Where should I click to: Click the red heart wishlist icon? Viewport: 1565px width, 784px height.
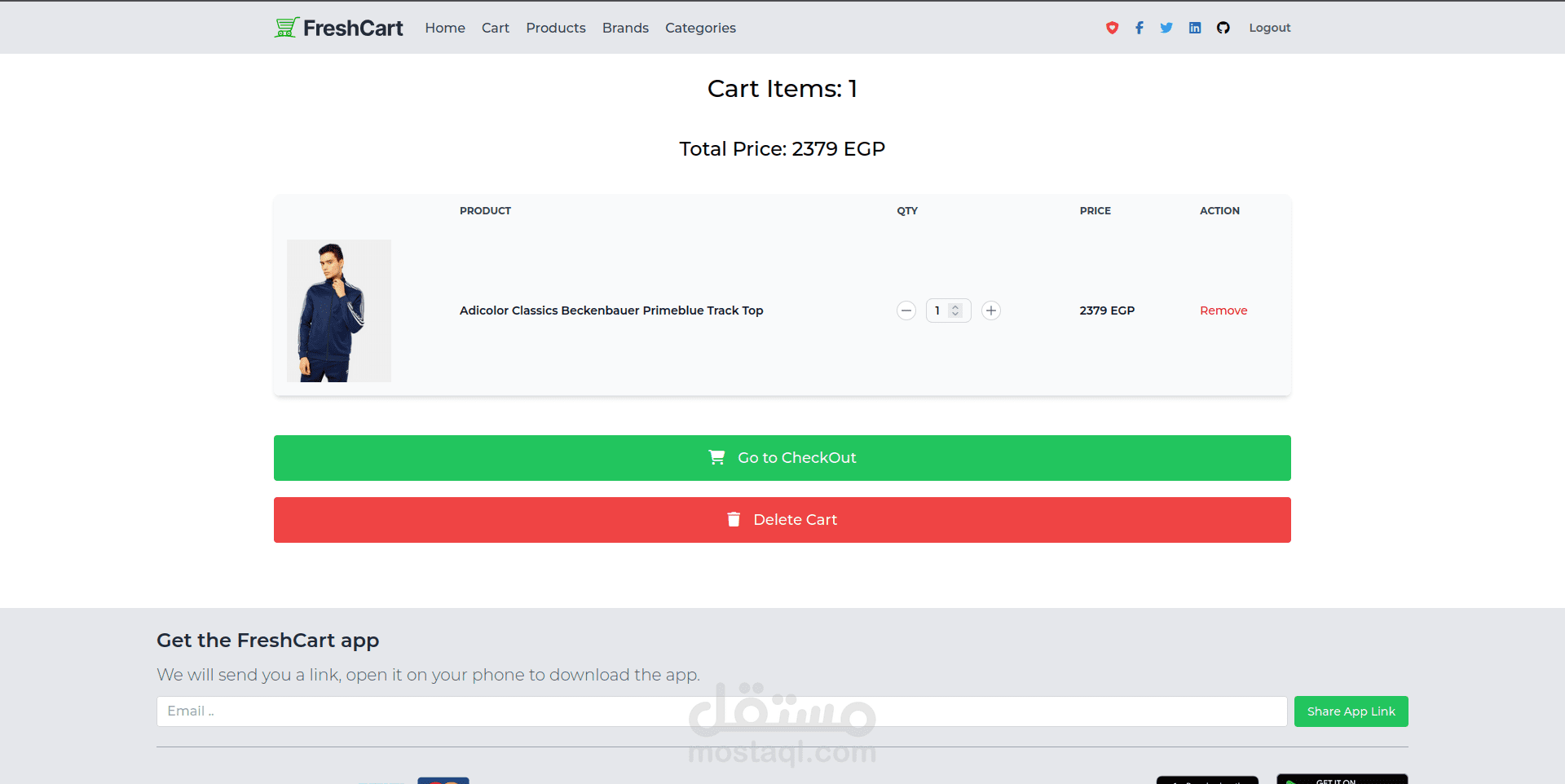(x=1112, y=28)
